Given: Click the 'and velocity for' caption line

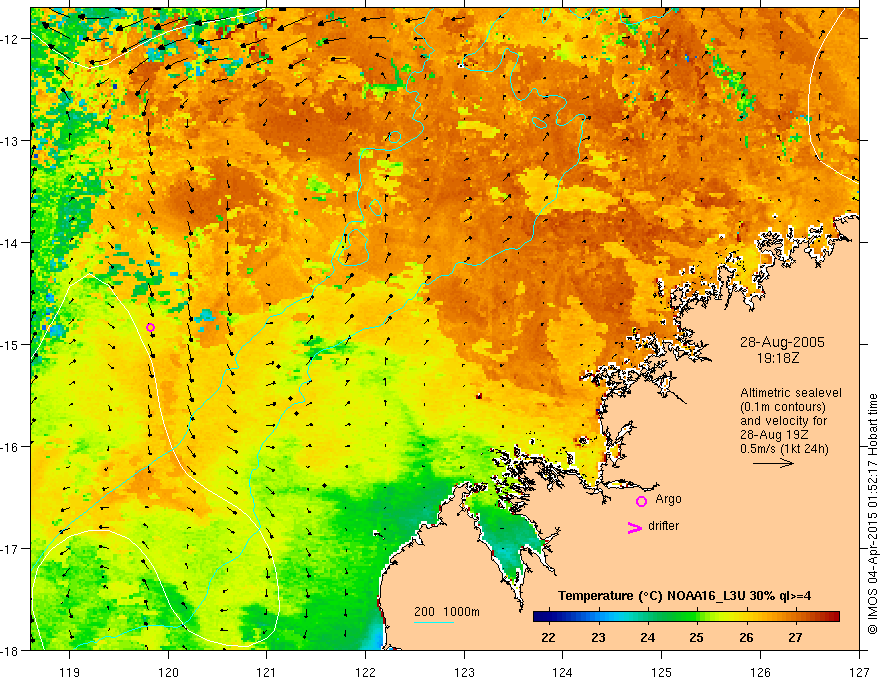Looking at the screenshot, I should click(783, 421).
